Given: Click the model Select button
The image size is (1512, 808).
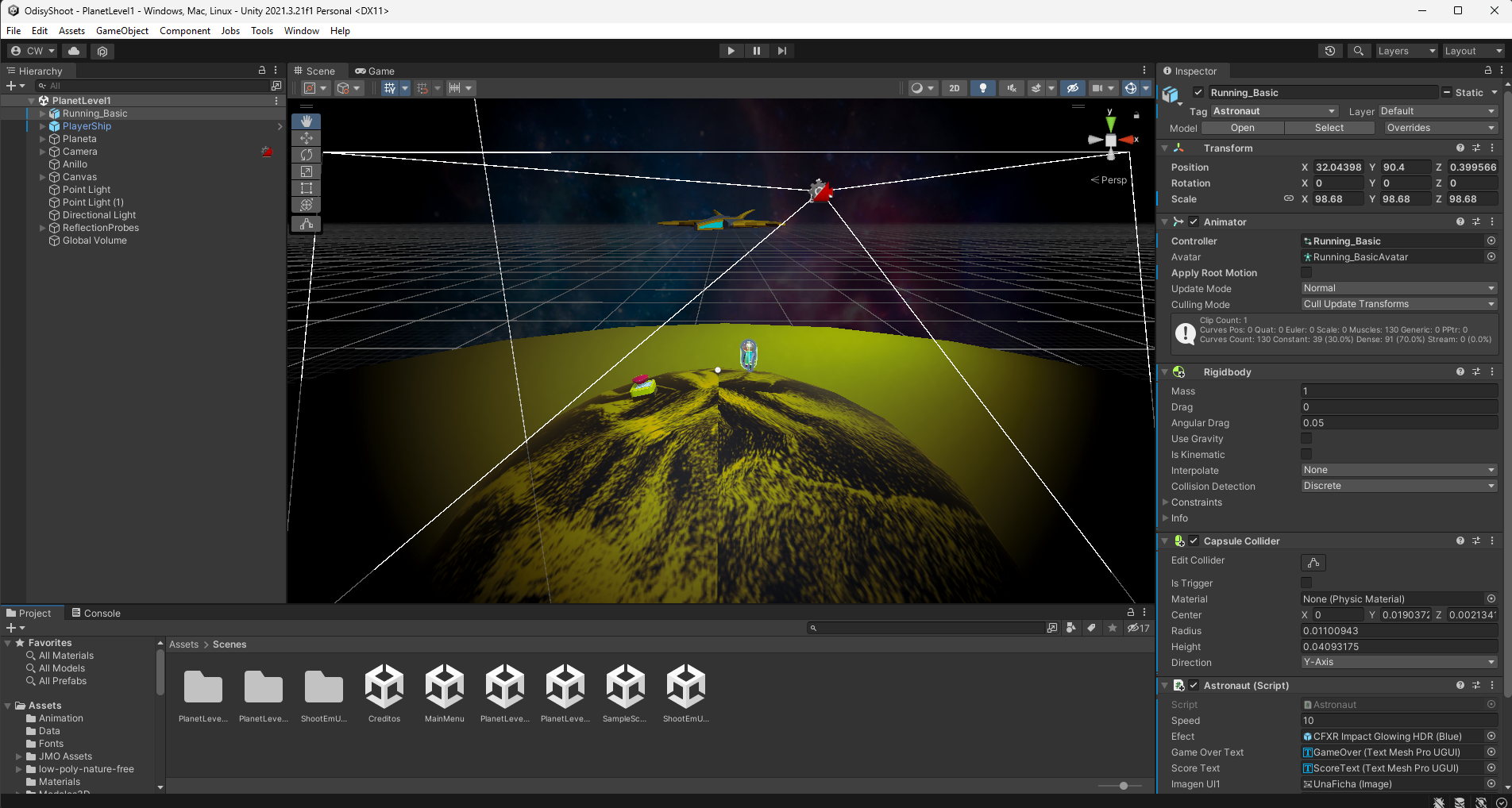Looking at the screenshot, I should click(x=1329, y=128).
